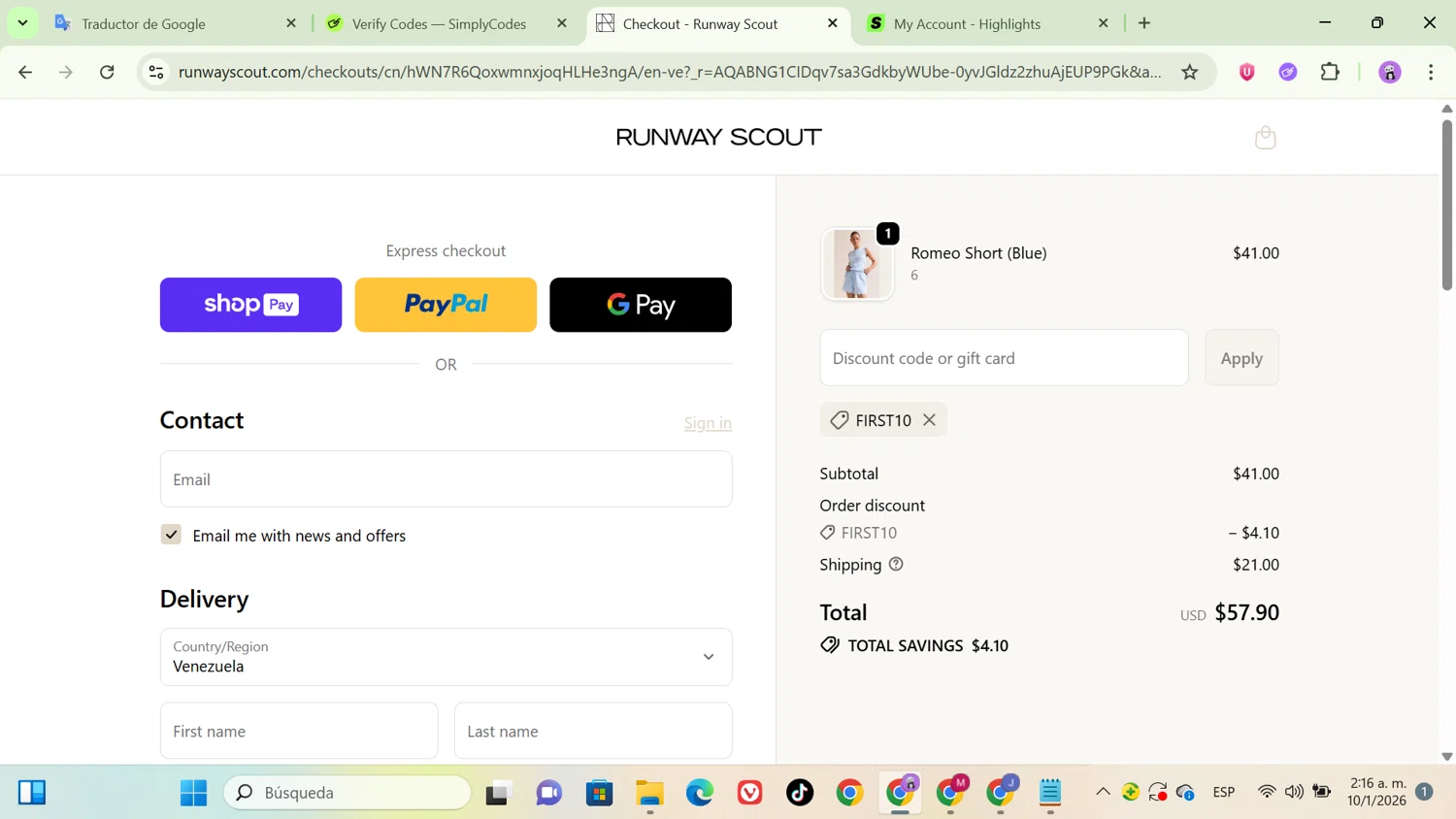Bookmark this page with the star icon
This screenshot has width=1456, height=819.
tap(1190, 72)
